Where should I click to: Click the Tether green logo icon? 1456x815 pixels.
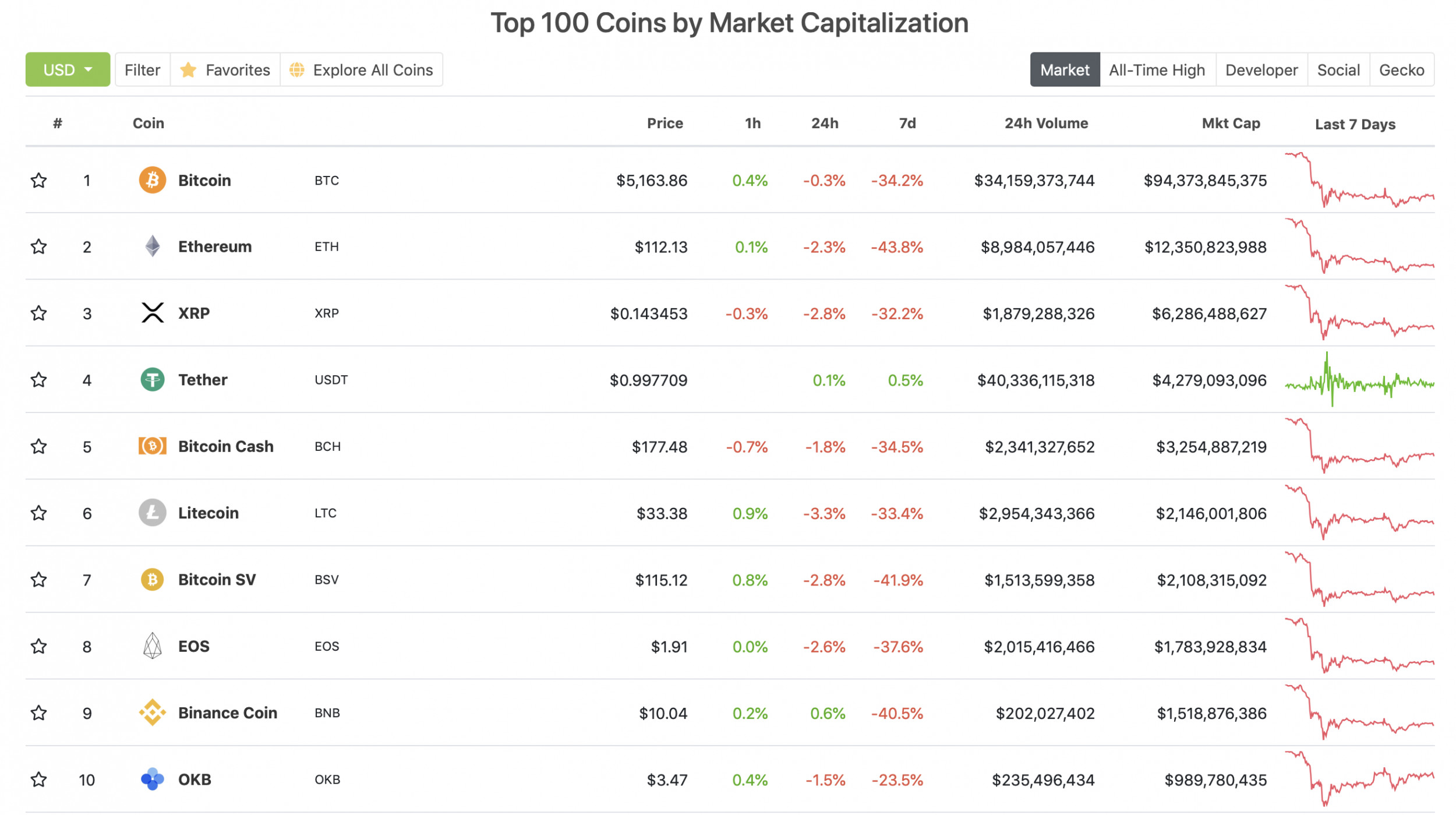tap(152, 380)
